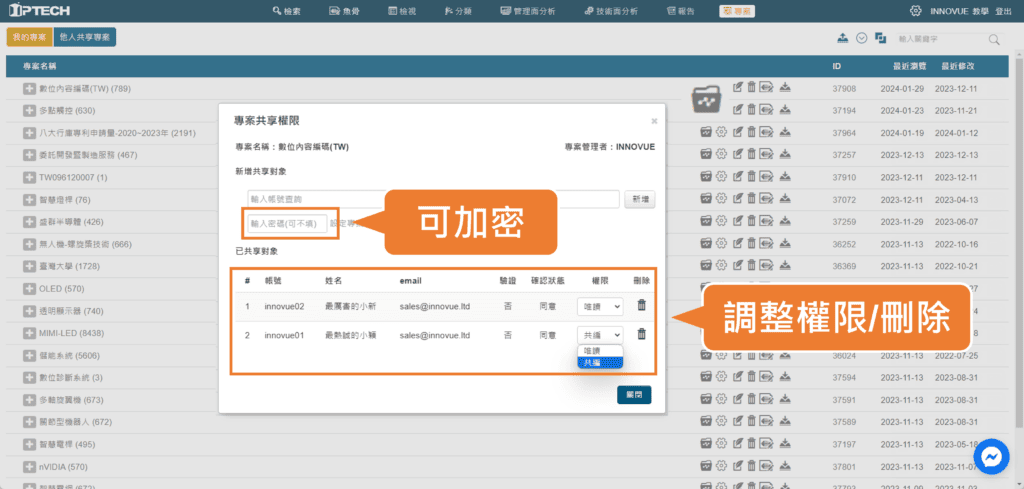Expand the 多點觸控 (630) project row
This screenshot has width=1024, height=489.
coord(29,110)
